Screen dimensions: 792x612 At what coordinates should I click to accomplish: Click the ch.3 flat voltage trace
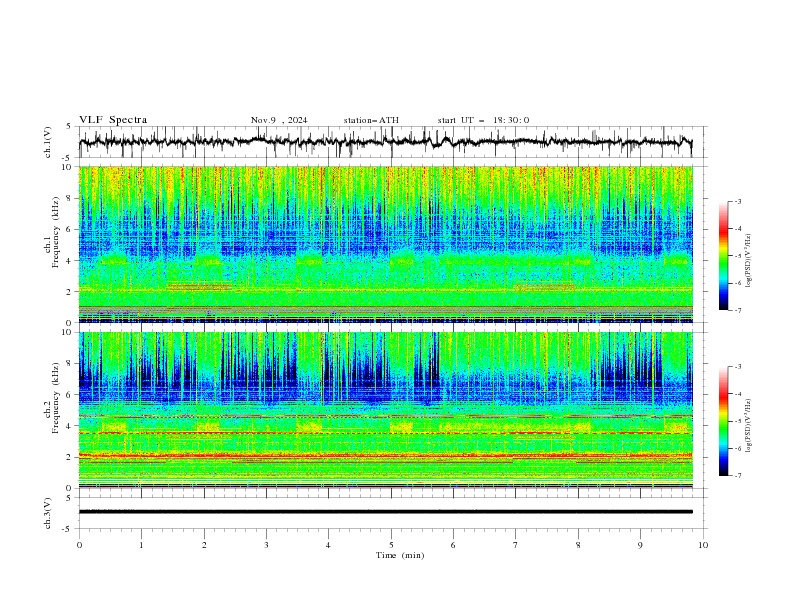point(385,512)
